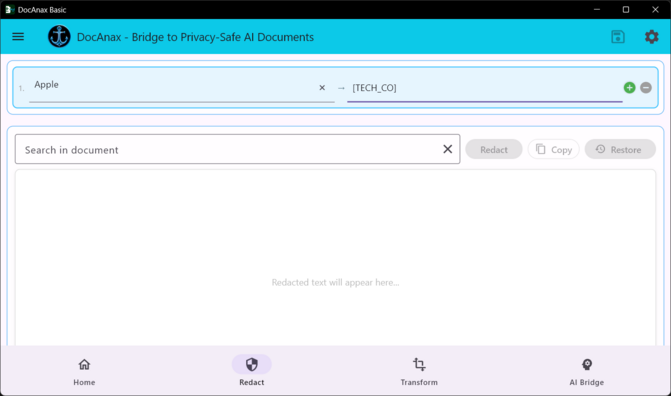Click the Restore button
Viewport: 671px width, 396px height.
click(x=620, y=149)
